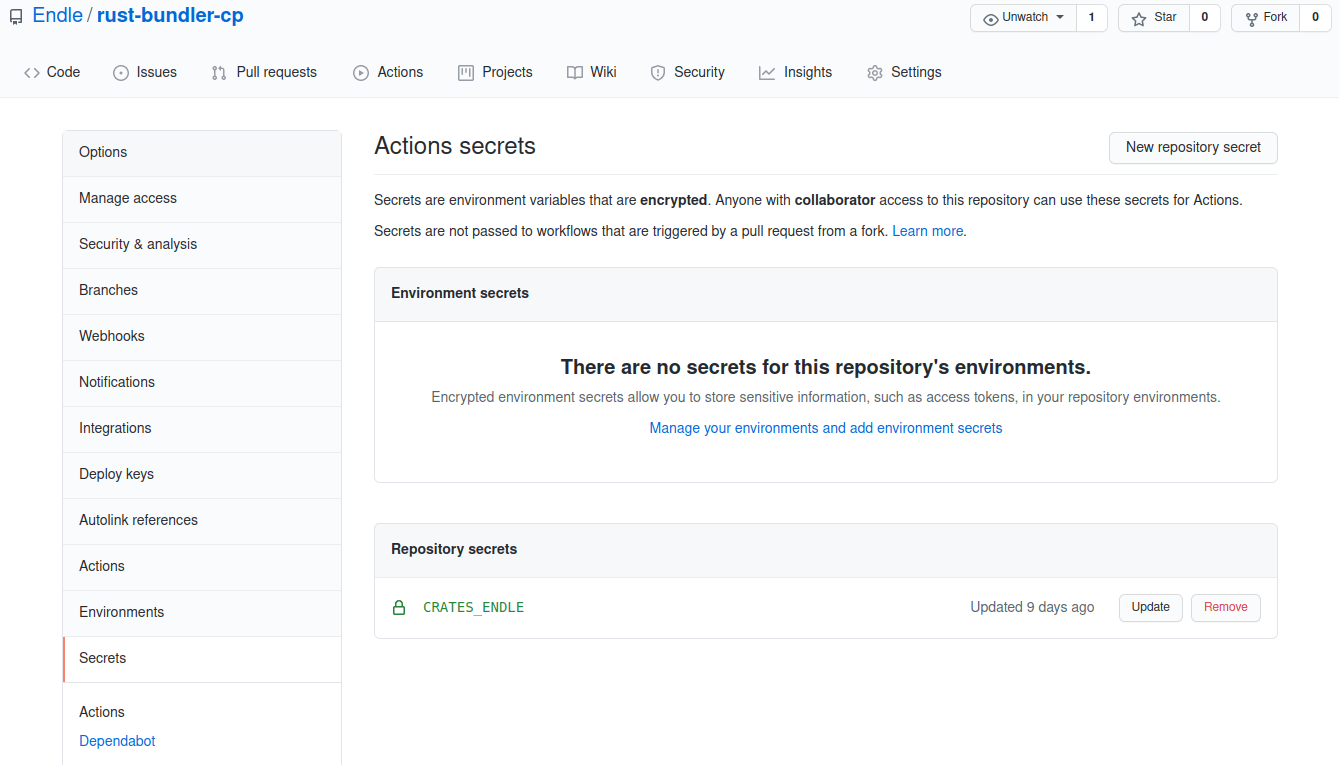1339x765 pixels.
Task: Click the repository book icon beside Endle
Action: click(x=16, y=17)
